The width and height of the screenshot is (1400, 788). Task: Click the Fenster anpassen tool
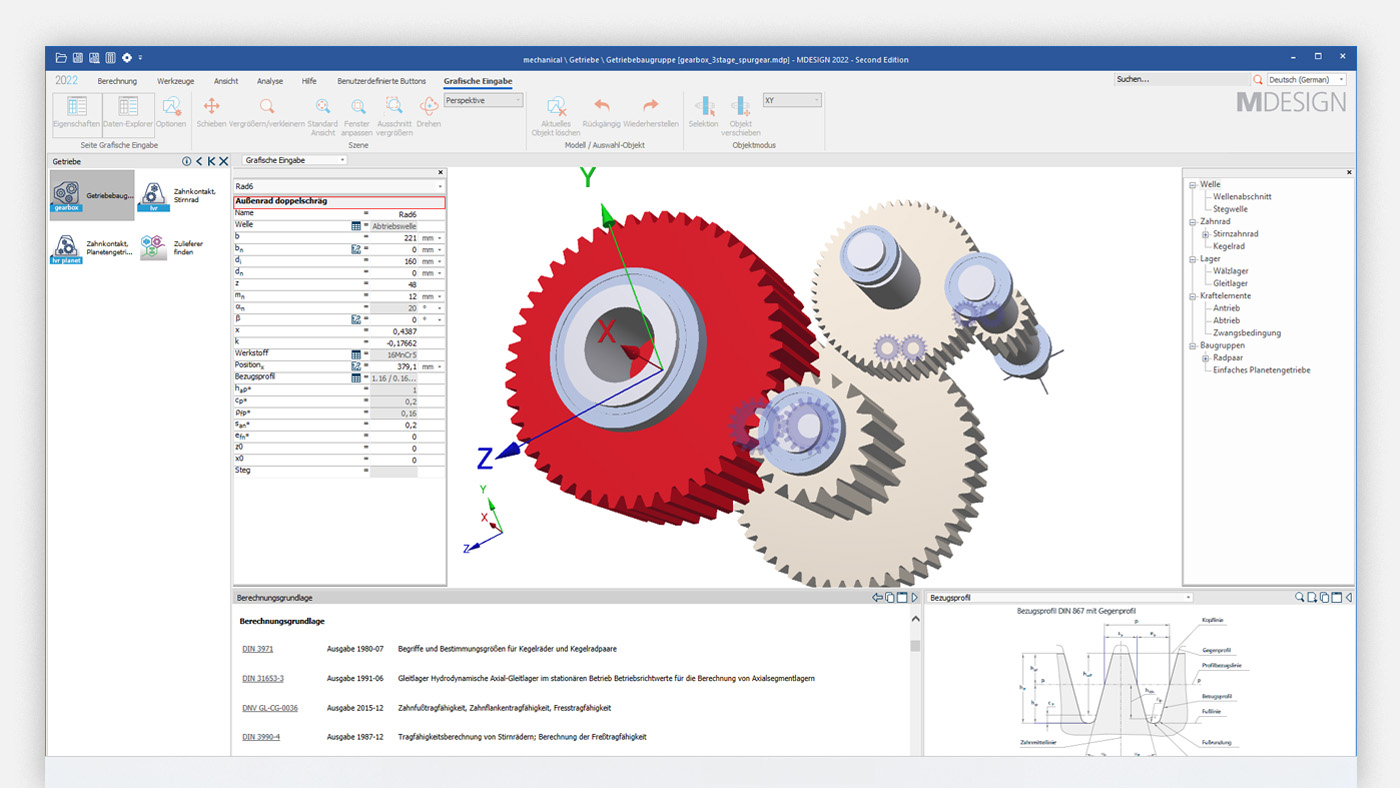pos(357,117)
